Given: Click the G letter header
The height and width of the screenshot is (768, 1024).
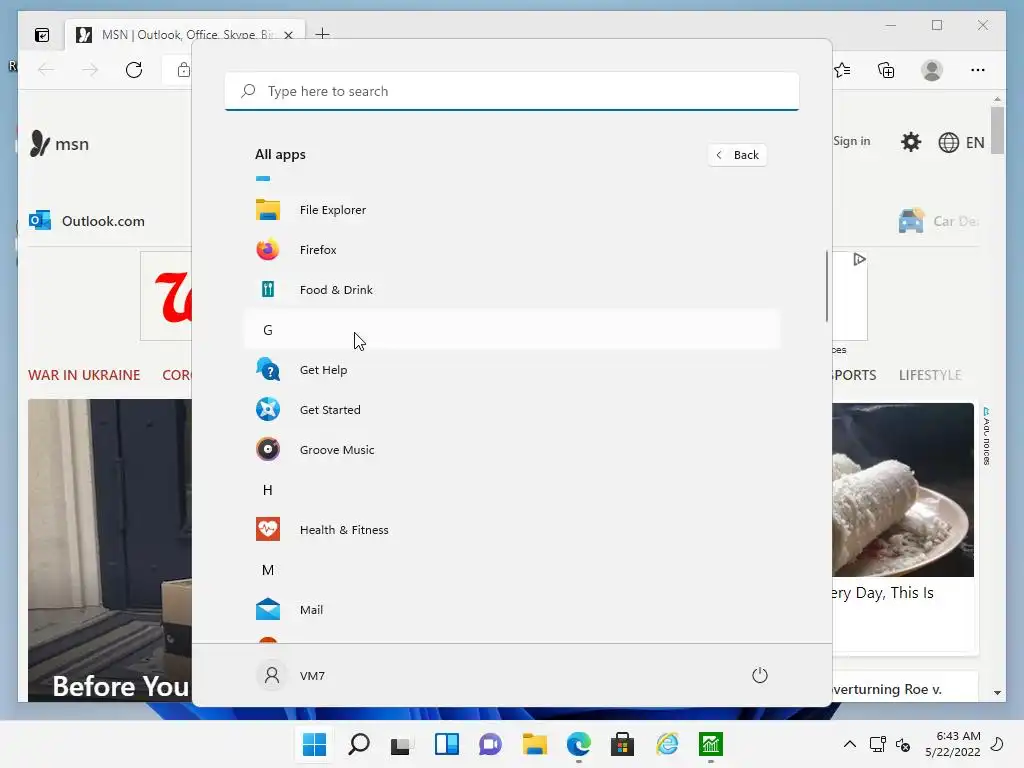Looking at the screenshot, I should [512, 330].
